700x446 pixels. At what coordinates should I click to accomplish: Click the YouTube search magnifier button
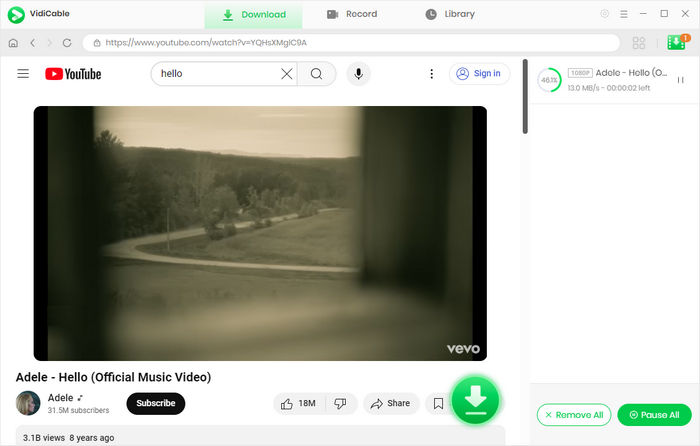pos(317,74)
